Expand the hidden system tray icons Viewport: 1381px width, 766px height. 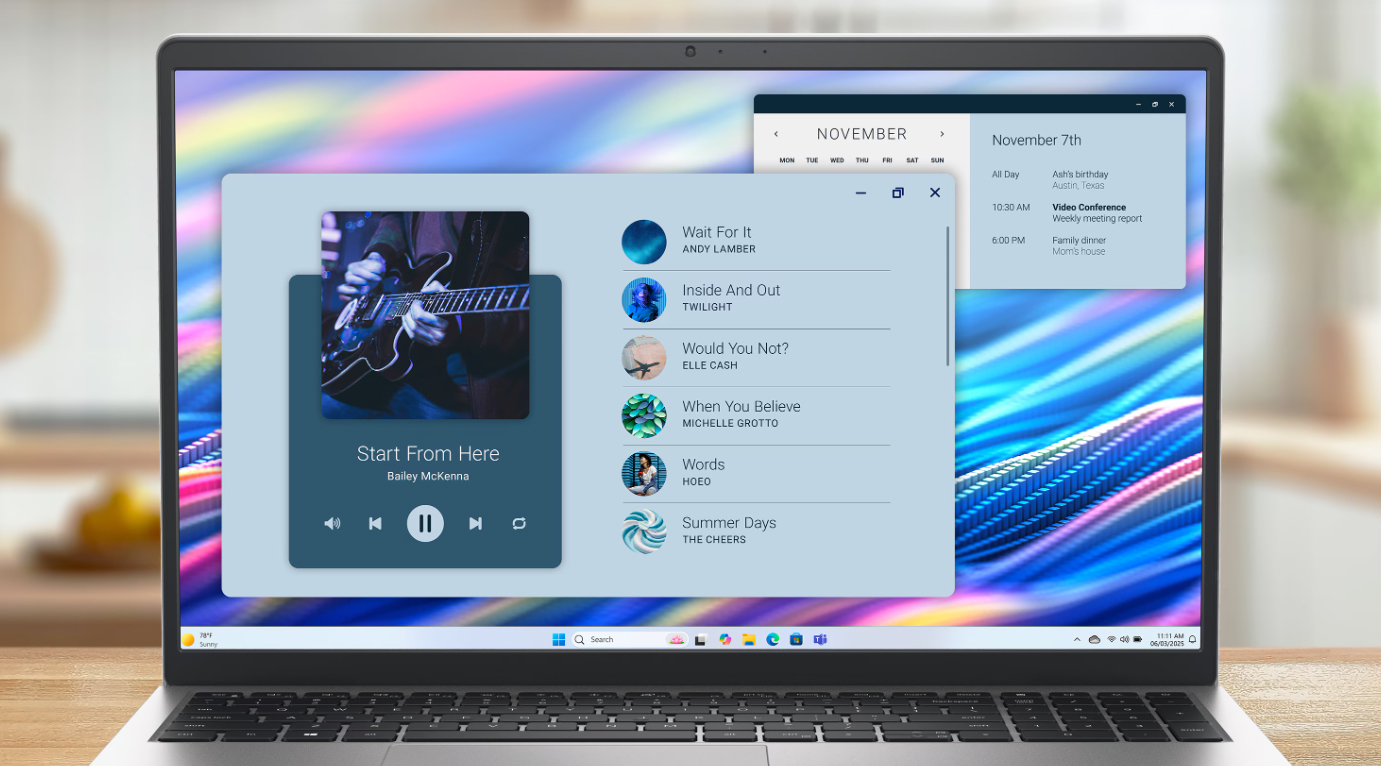pyautogui.click(x=1077, y=640)
